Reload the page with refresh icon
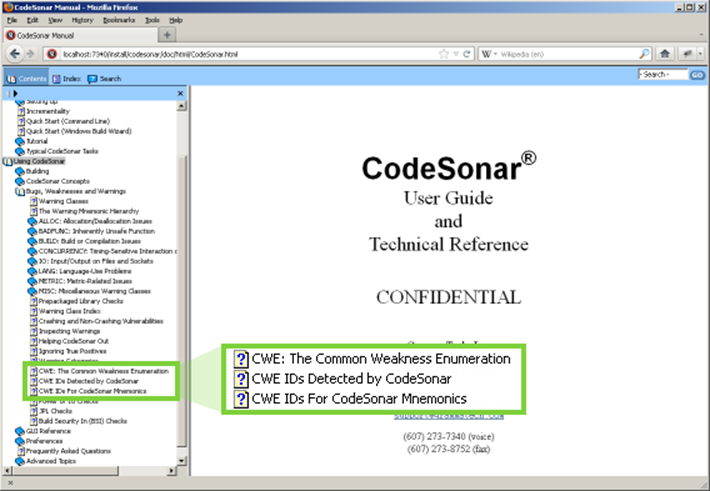This screenshot has height=491, width=710. (466, 54)
